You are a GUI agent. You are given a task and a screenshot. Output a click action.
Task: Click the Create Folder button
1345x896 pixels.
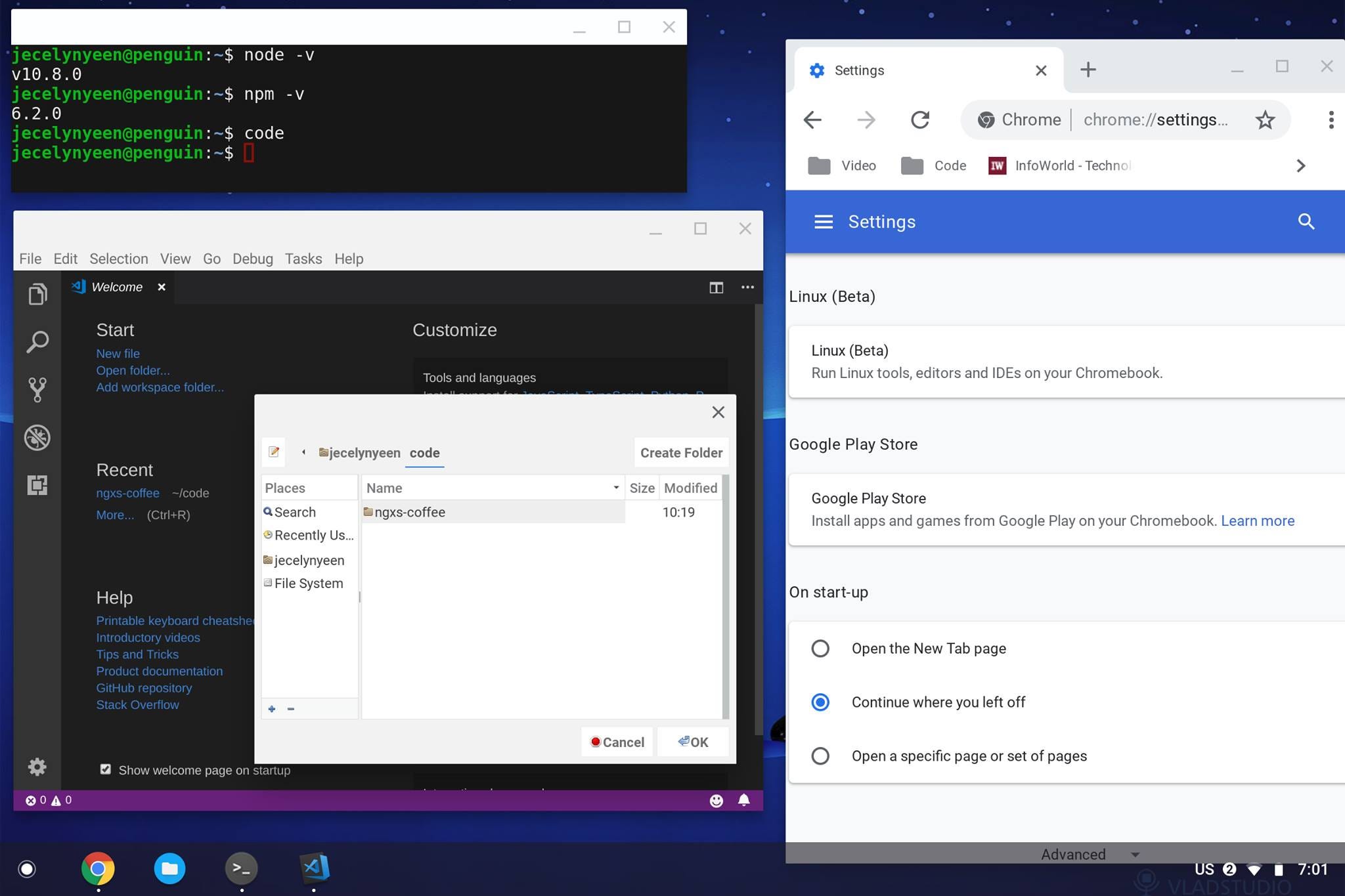(x=681, y=453)
